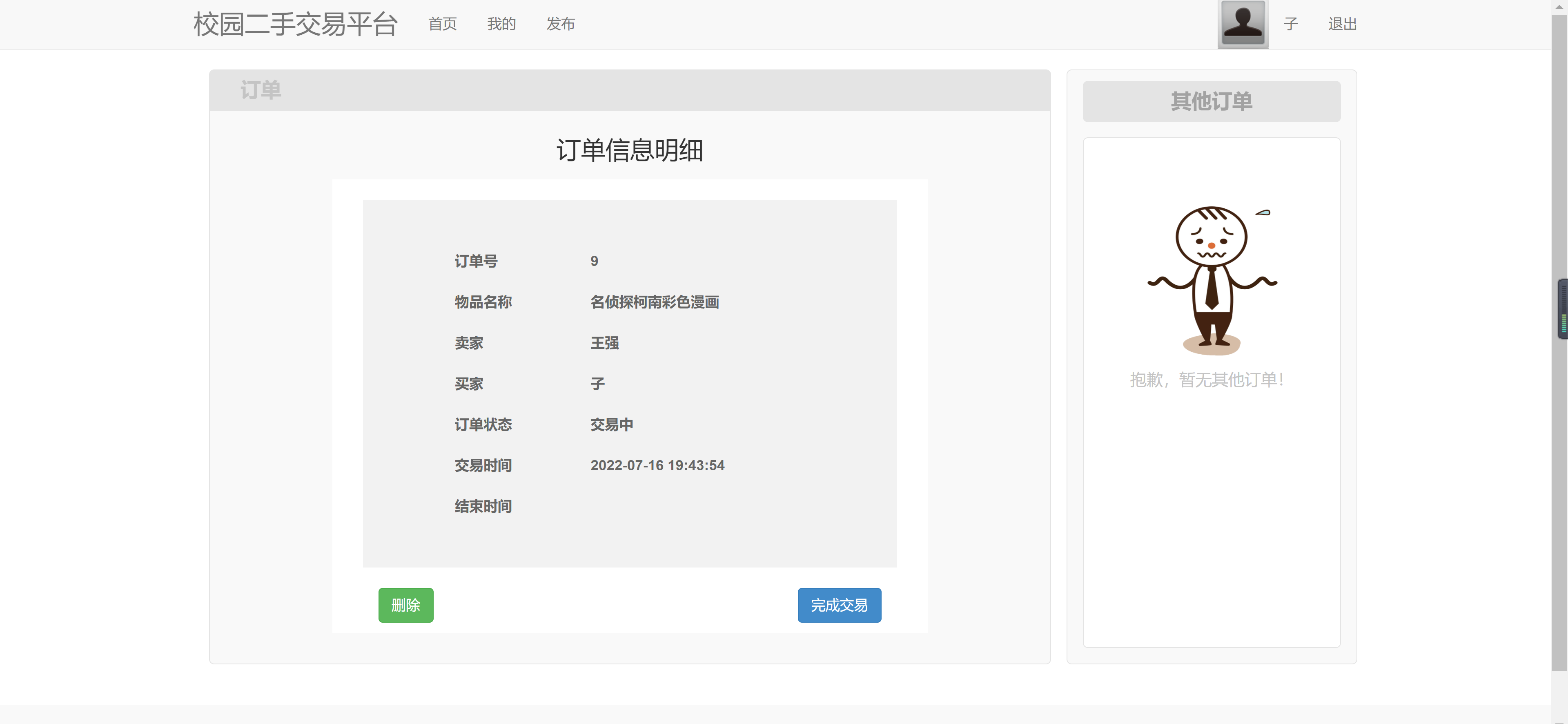The image size is (1568, 724).
Task: Click the level meter widget on right edge
Action: 1563,309
